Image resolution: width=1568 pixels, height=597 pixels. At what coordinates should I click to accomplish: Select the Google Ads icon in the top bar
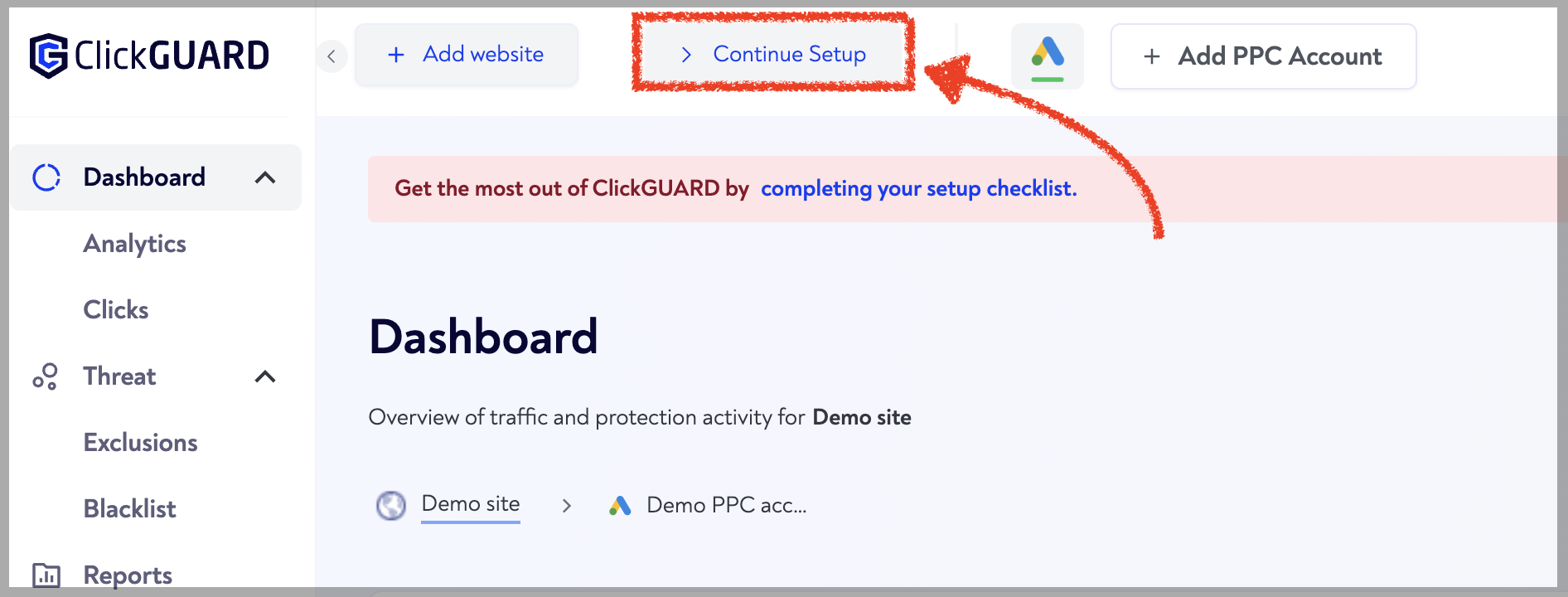1048,56
